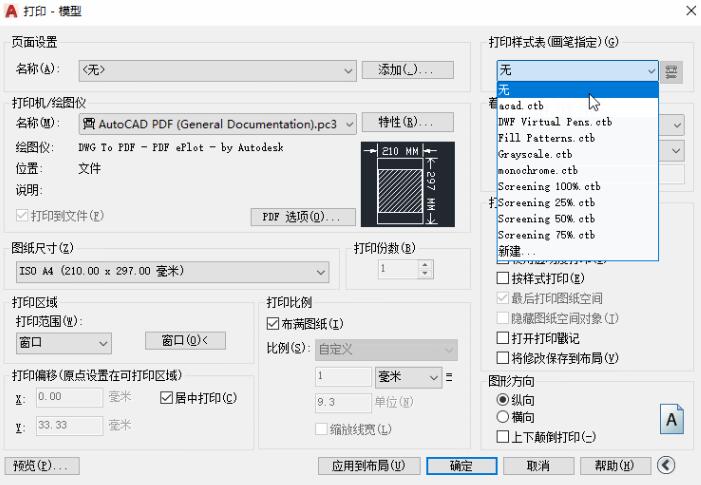Choose 新建... in plot style list

pyautogui.click(x=577, y=251)
